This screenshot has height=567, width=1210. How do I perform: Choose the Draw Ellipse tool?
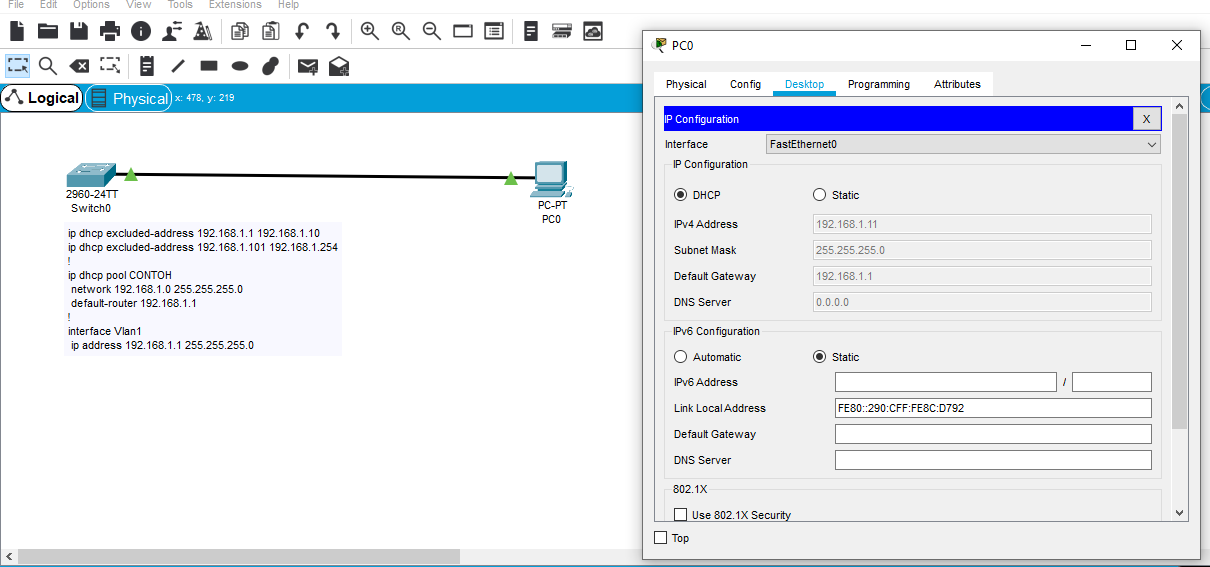[x=240, y=66]
